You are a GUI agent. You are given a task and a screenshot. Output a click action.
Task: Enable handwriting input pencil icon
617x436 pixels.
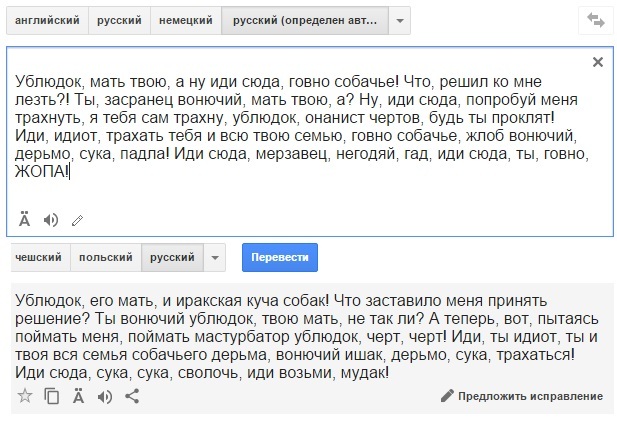(77, 219)
